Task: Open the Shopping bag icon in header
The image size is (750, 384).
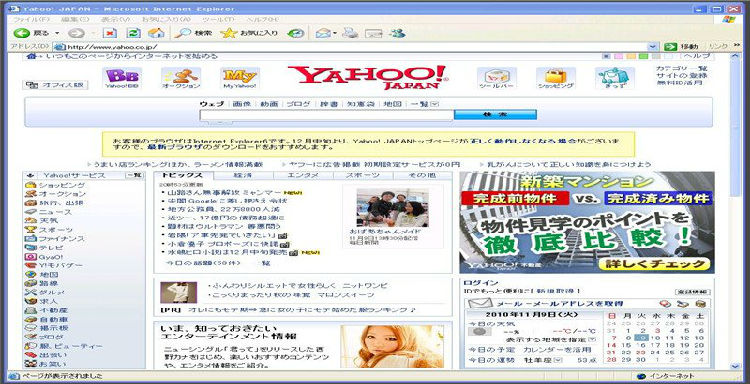Action: [556, 78]
